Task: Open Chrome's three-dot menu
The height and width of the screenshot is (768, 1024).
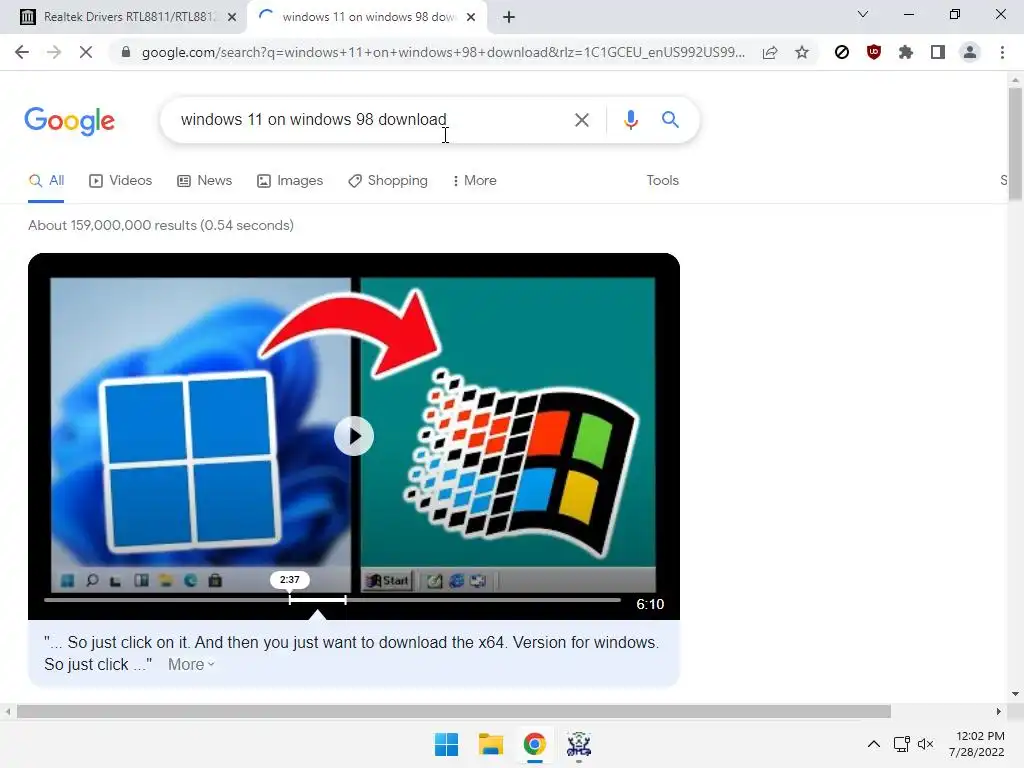Action: (x=1002, y=52)
